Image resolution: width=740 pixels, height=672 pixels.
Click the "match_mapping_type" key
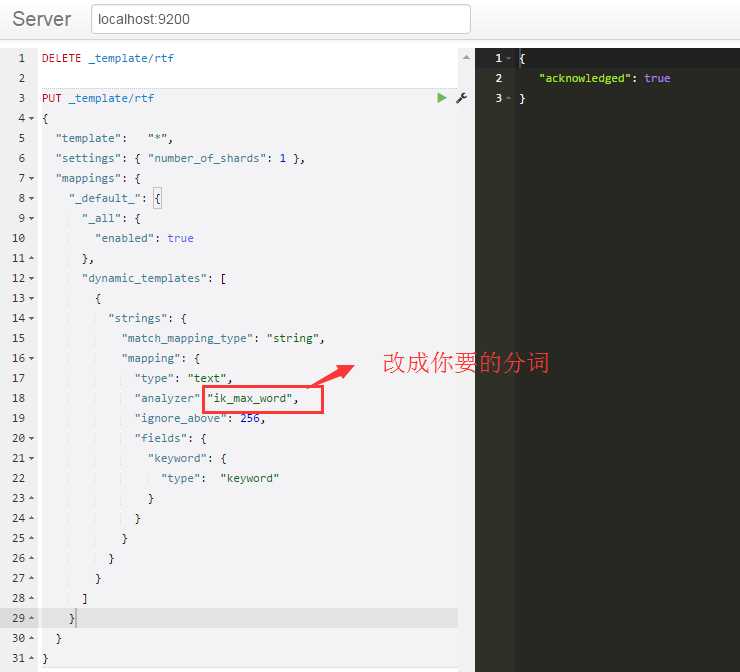point(188,338)
